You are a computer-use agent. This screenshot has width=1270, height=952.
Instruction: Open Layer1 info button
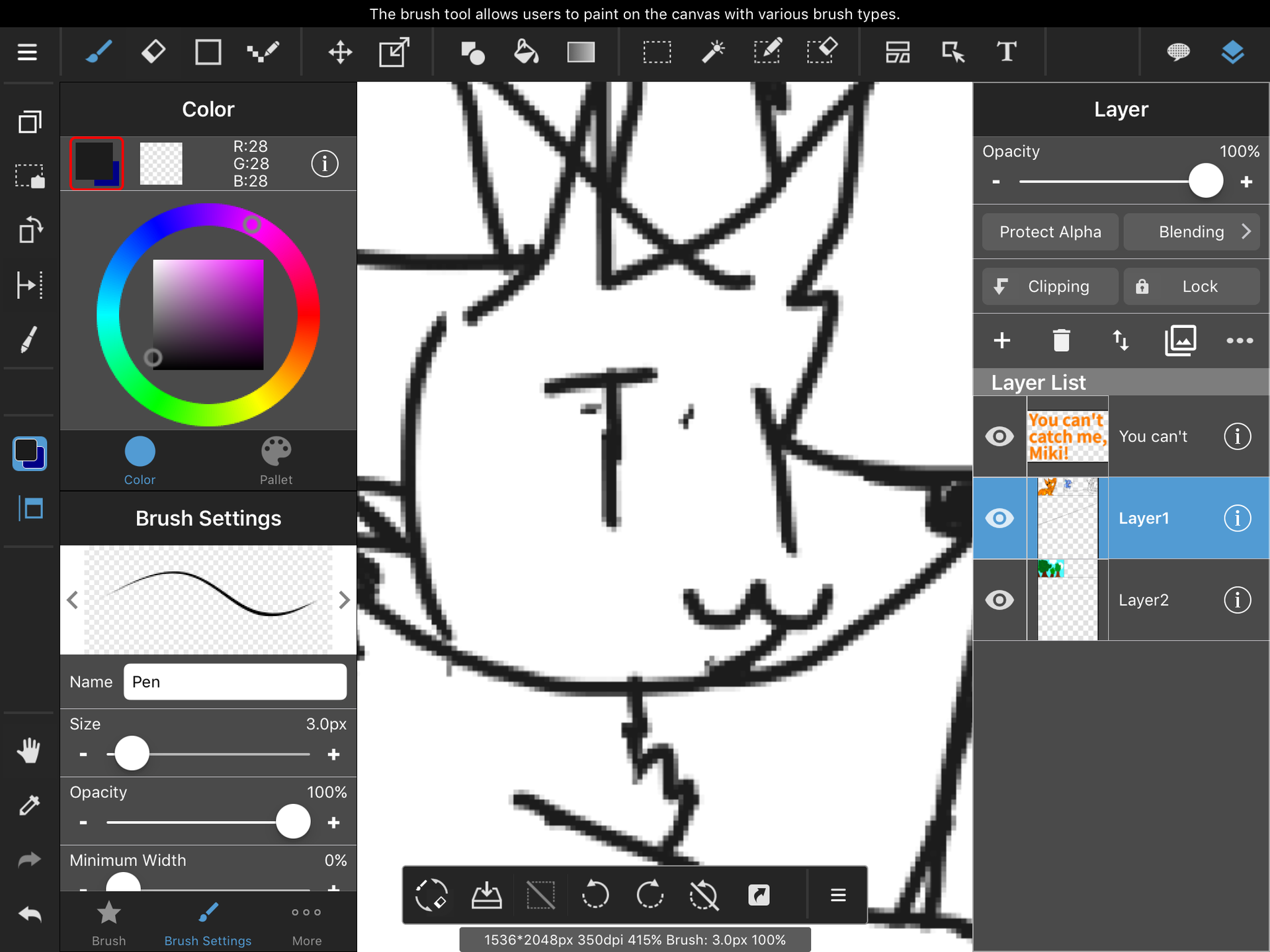tap(1237, 518)
